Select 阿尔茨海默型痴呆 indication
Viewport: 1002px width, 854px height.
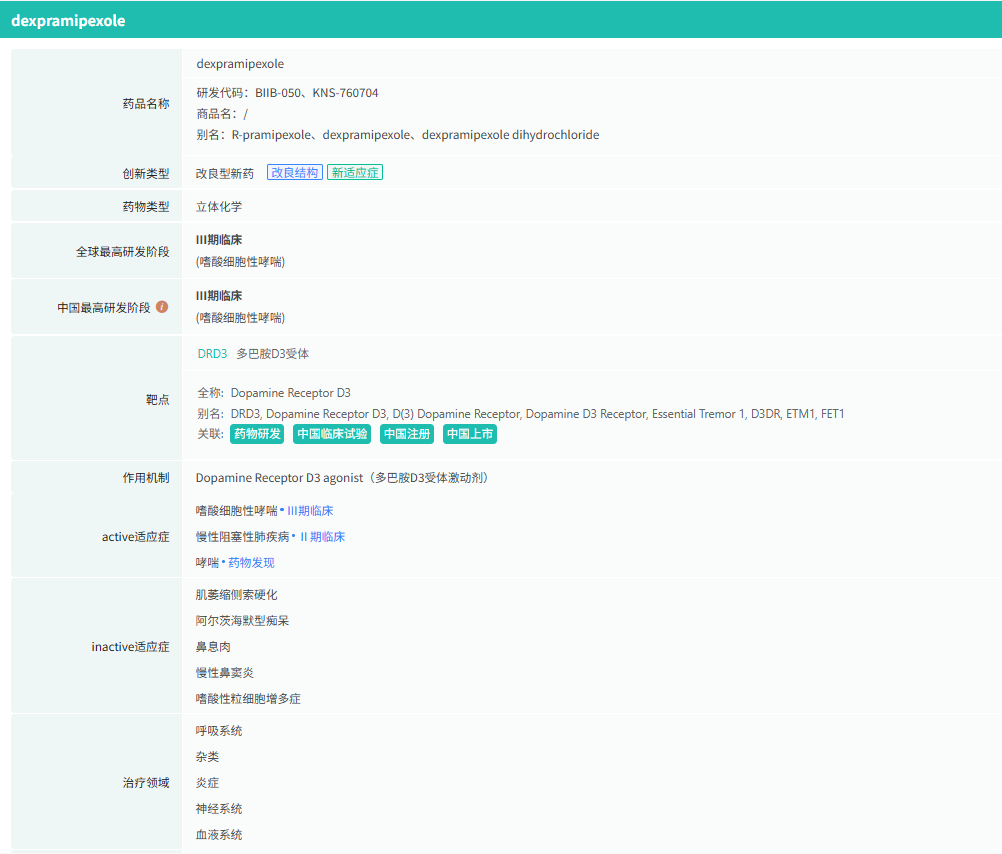pyautogui.click(x=242, y=621)
